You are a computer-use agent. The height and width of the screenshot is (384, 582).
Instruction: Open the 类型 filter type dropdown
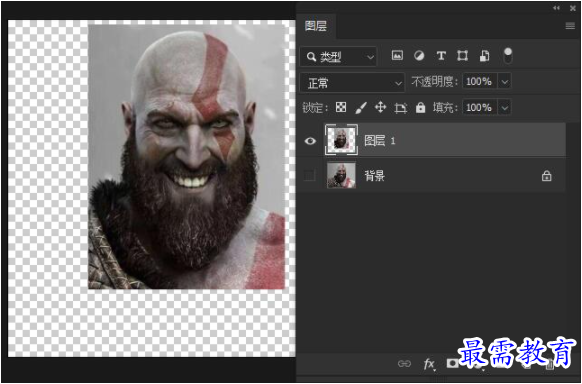click(x=338, y=57)
